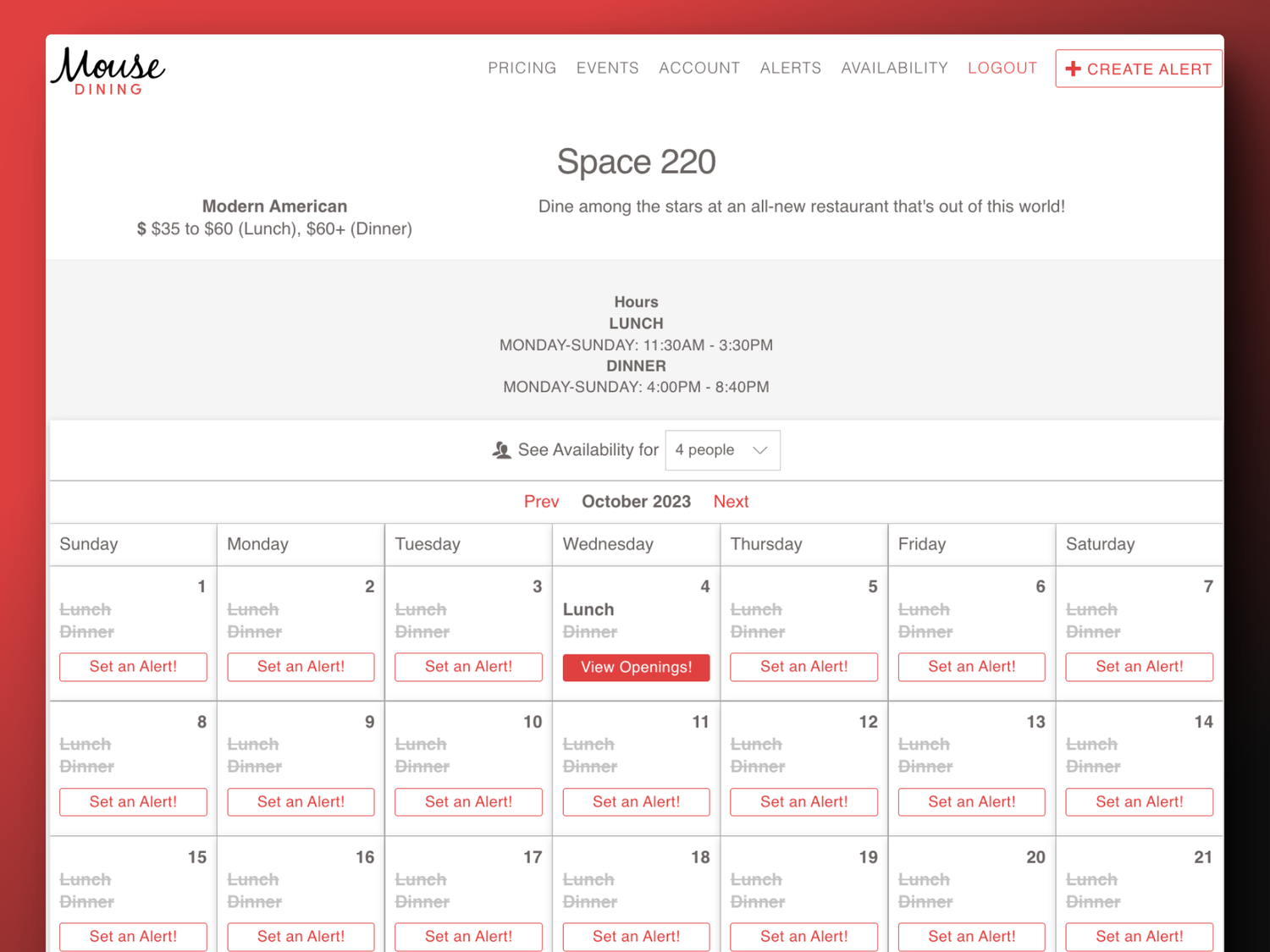The width and height of the screenshot is (1270, 952).
Task: Set an alert for October 6
Action: pos(971,667)
